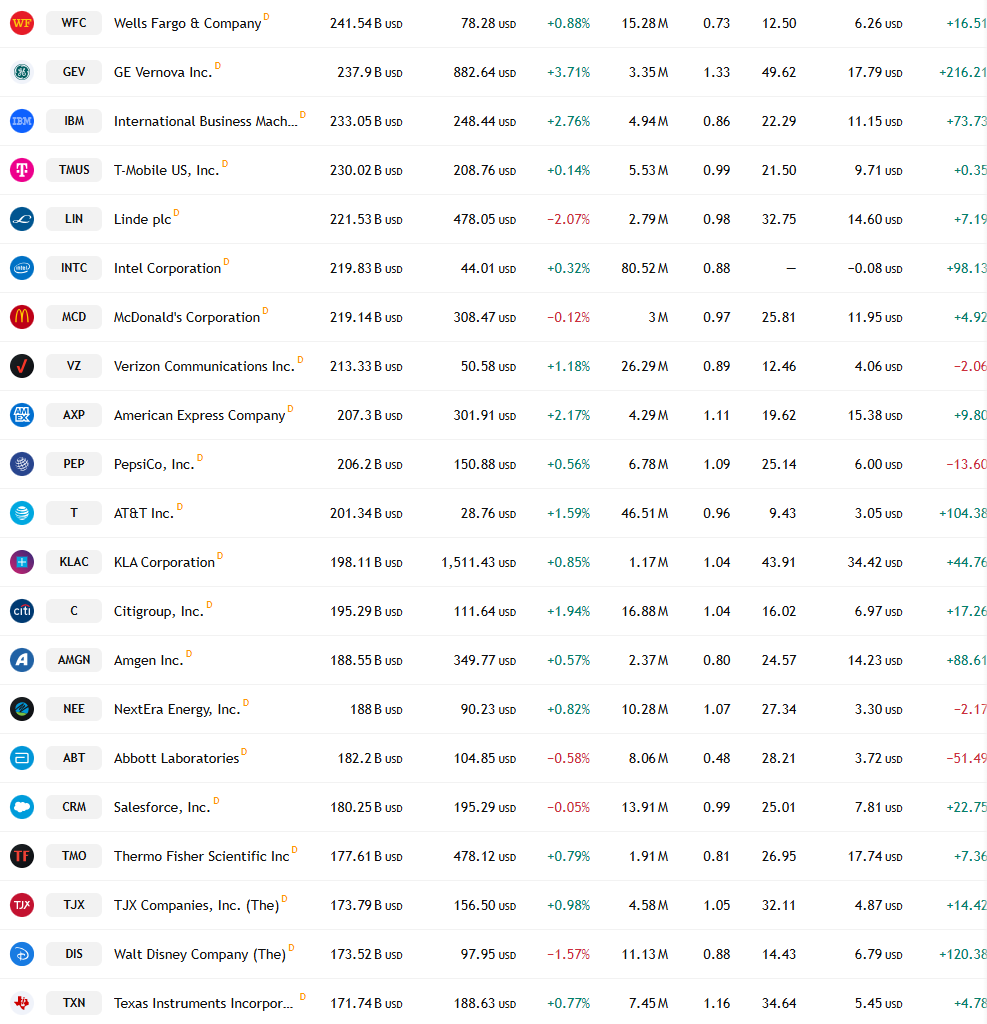This screenshot has height=1024, width=987.
Task: Click the Abbott Laboratories logo icon
Action: 22,758
